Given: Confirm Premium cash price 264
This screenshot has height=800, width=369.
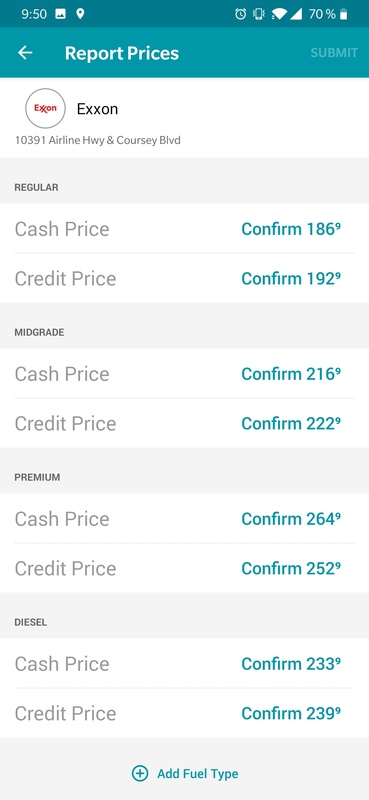Looking at the screenshot, I should click(x=291, y=519).
